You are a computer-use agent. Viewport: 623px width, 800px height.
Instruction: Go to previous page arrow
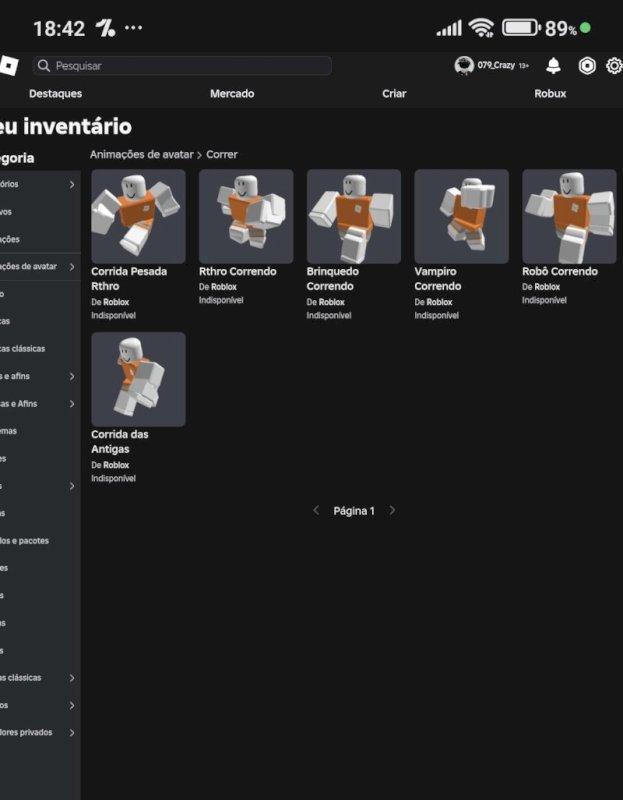click(x=316, y=510)
